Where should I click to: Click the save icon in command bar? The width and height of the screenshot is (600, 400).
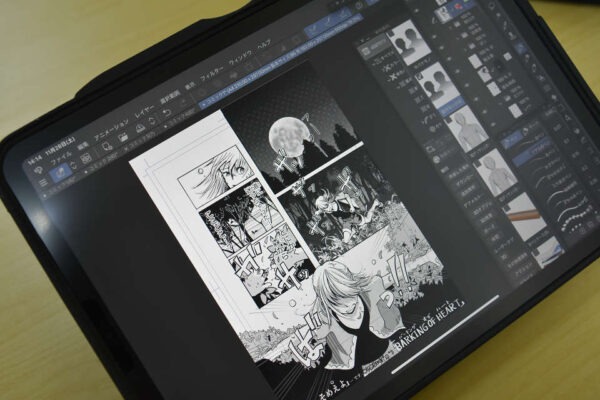(139, 129)
